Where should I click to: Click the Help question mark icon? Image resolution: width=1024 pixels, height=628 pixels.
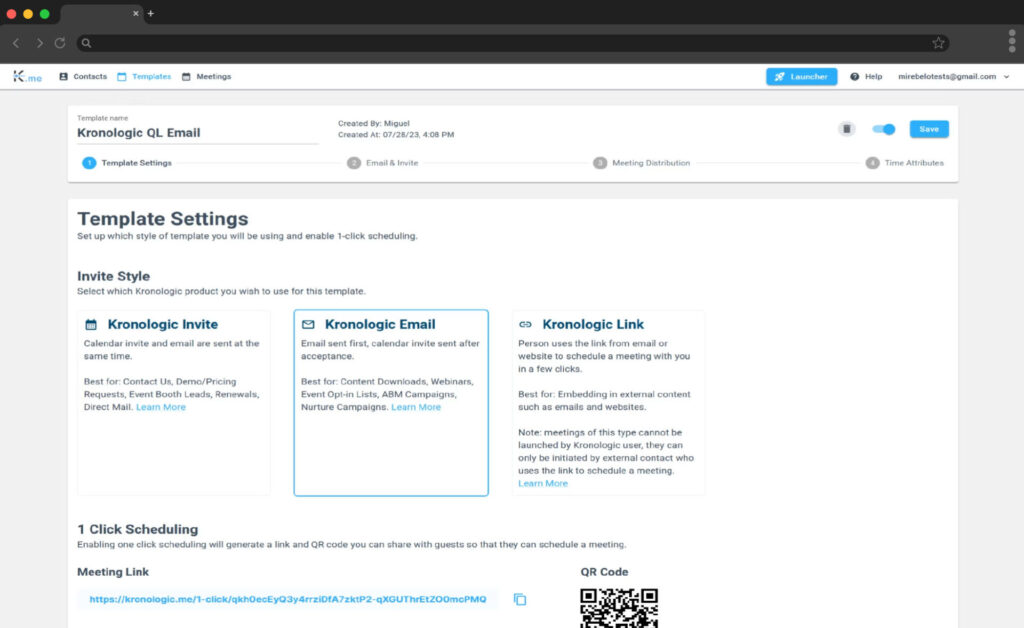click(854, 76)
